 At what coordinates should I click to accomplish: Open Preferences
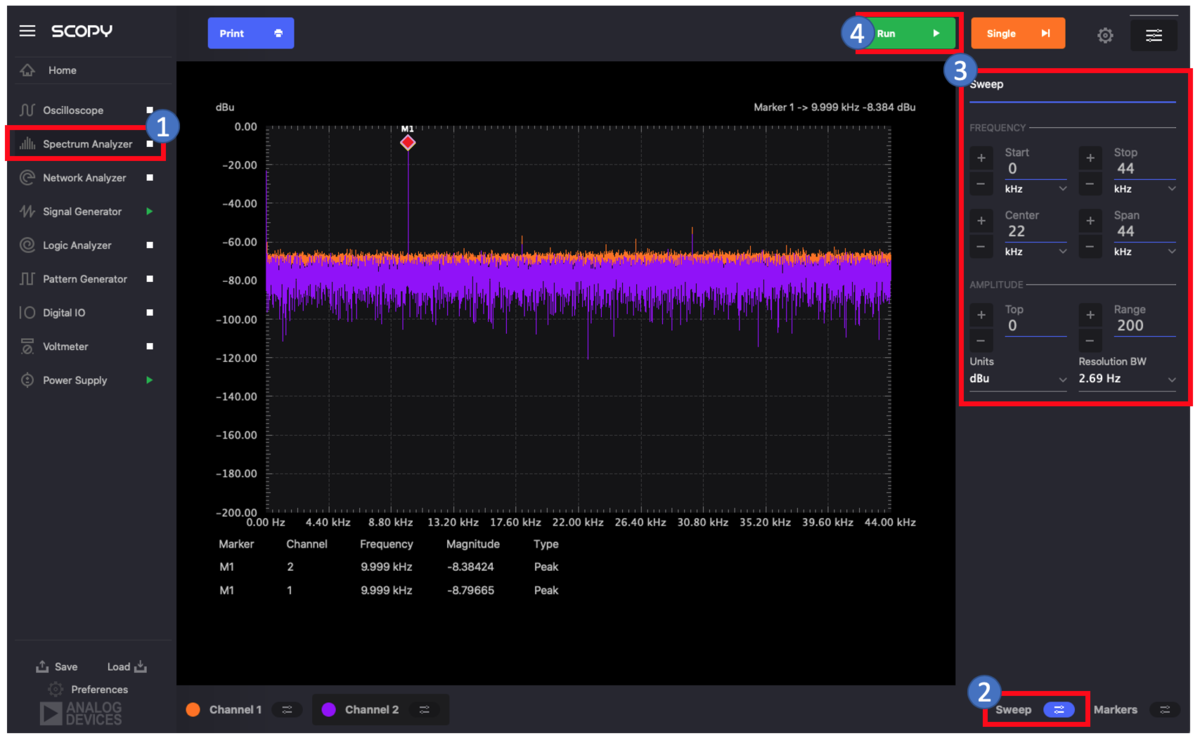tap(88, 690)
